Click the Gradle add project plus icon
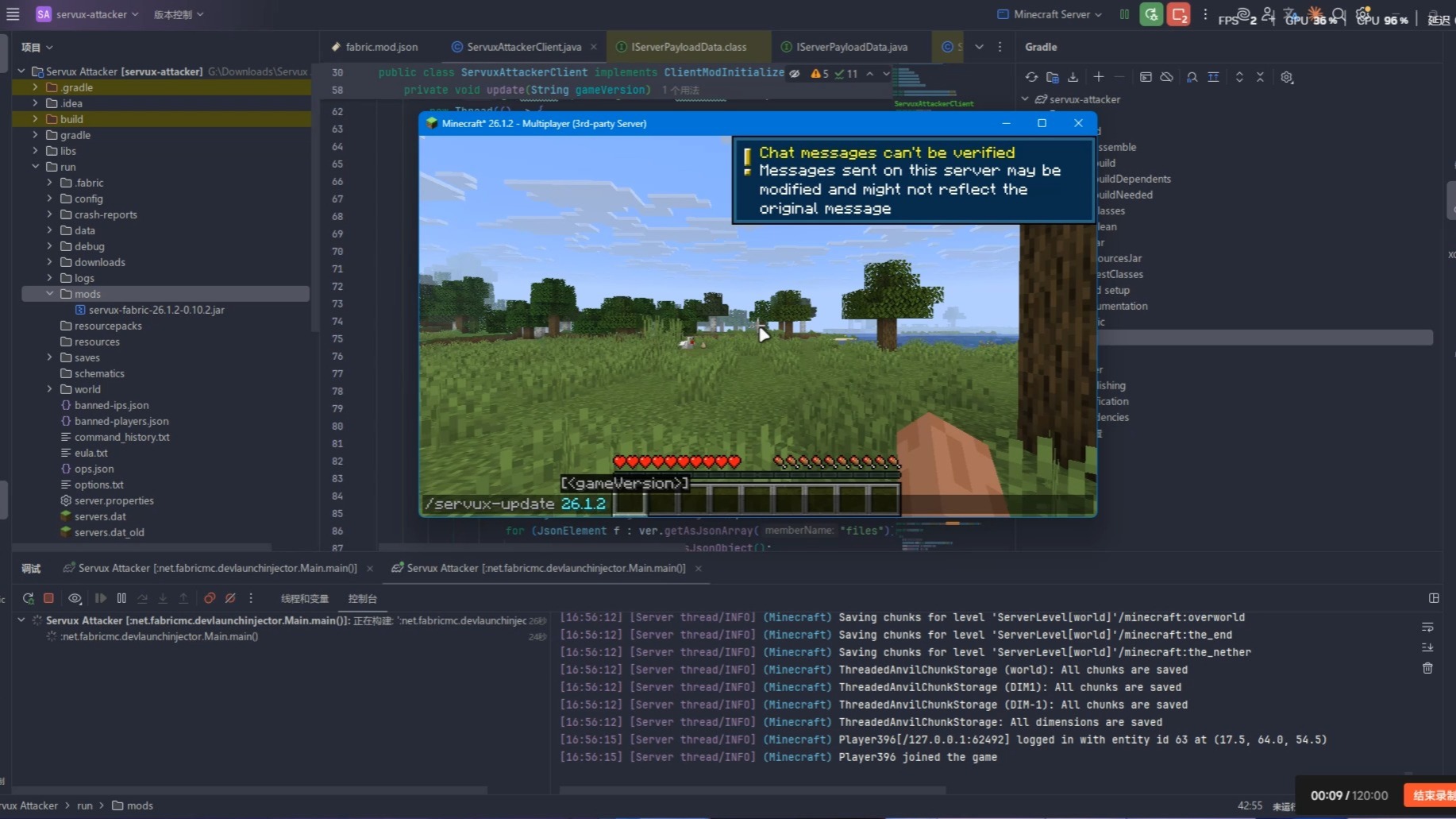The image size is (1456, 819). [1098, 77]
